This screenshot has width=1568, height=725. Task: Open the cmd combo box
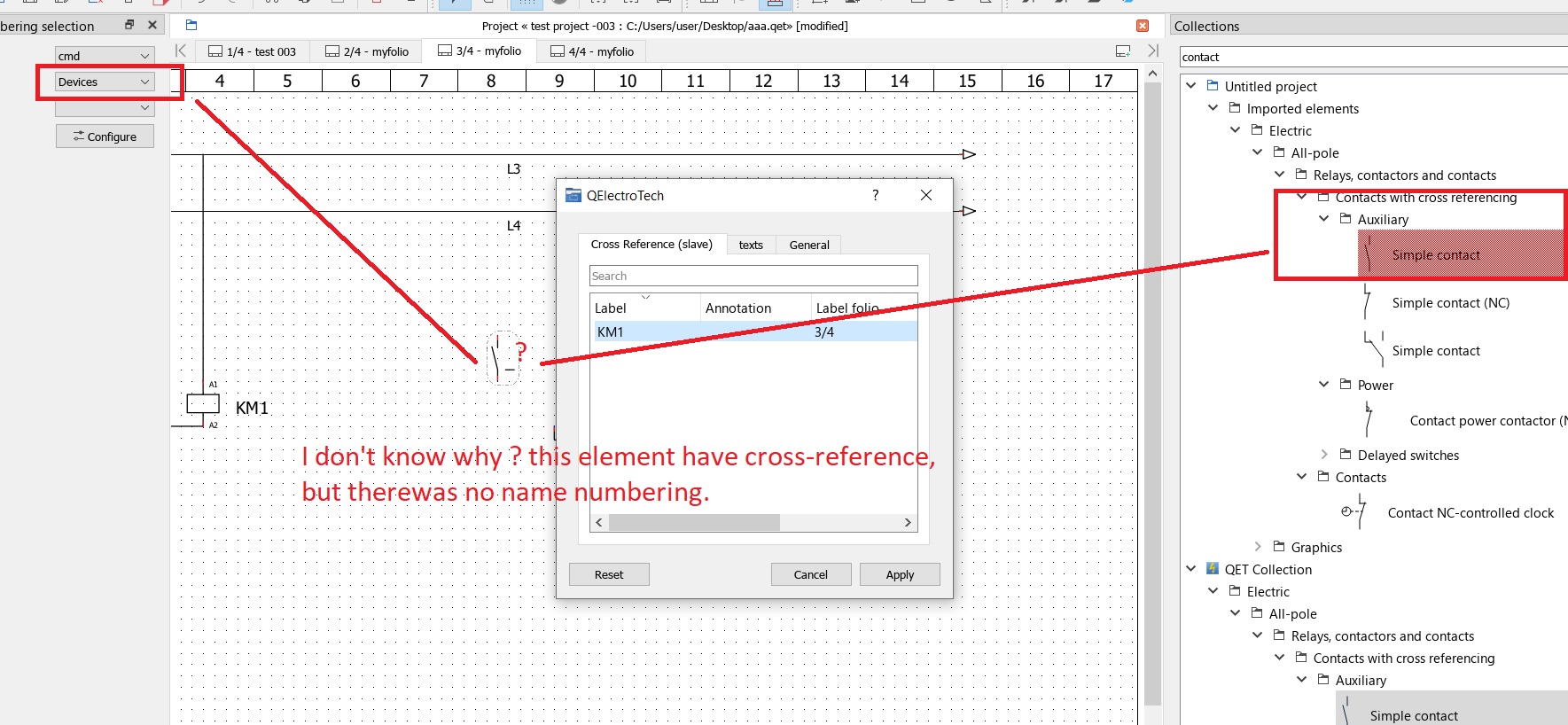click(x=105, y=56)
